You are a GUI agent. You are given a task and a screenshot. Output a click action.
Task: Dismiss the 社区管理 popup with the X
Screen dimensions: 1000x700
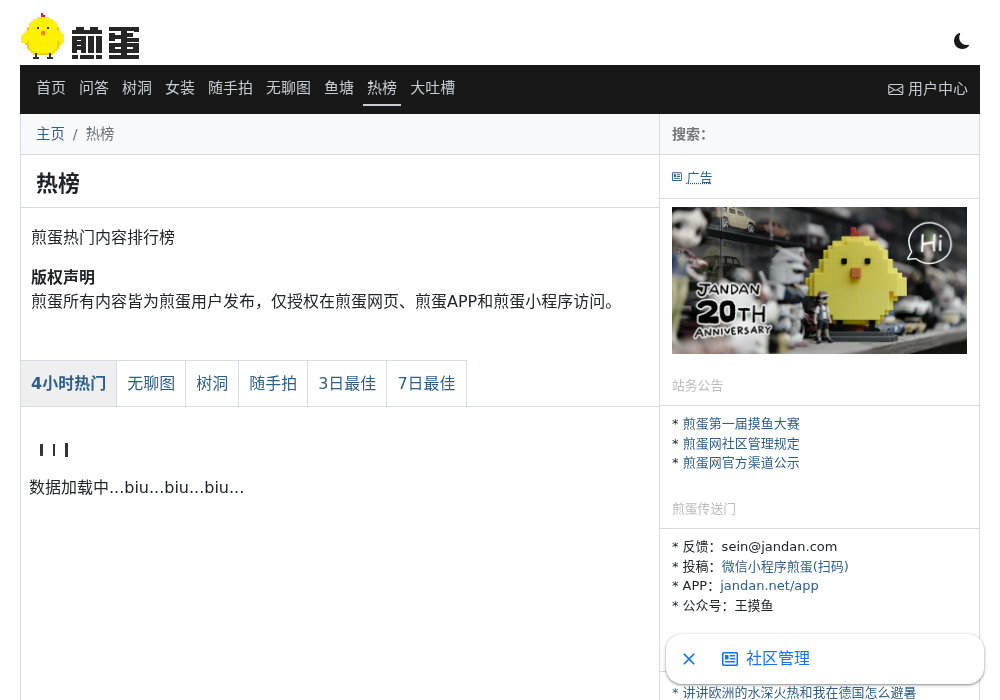[689, 659]
